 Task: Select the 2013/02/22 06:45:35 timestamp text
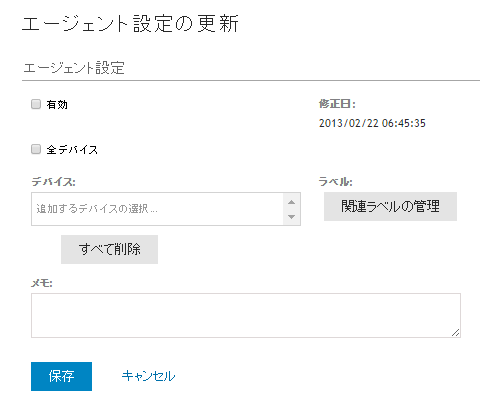(x=372, y=123)
